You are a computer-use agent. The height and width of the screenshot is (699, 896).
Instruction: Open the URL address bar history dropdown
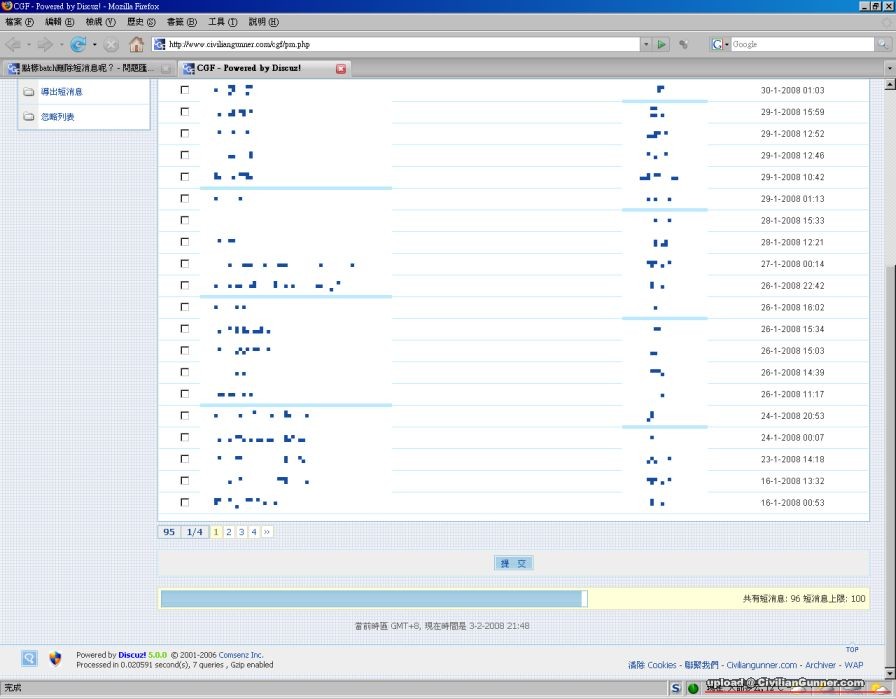point(645,44)
